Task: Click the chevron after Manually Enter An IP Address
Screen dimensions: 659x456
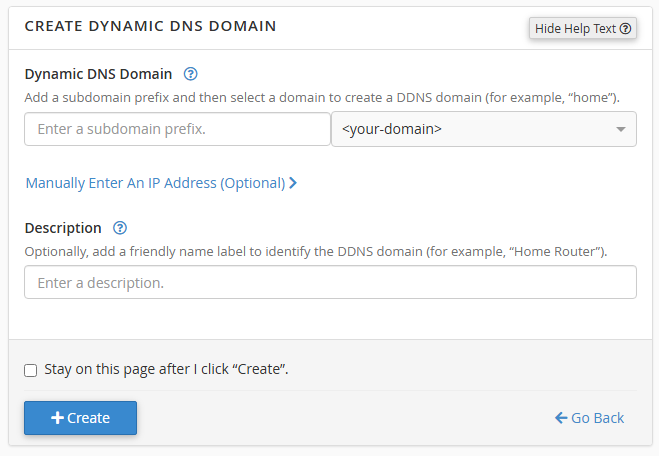Action: coord(293,184)
